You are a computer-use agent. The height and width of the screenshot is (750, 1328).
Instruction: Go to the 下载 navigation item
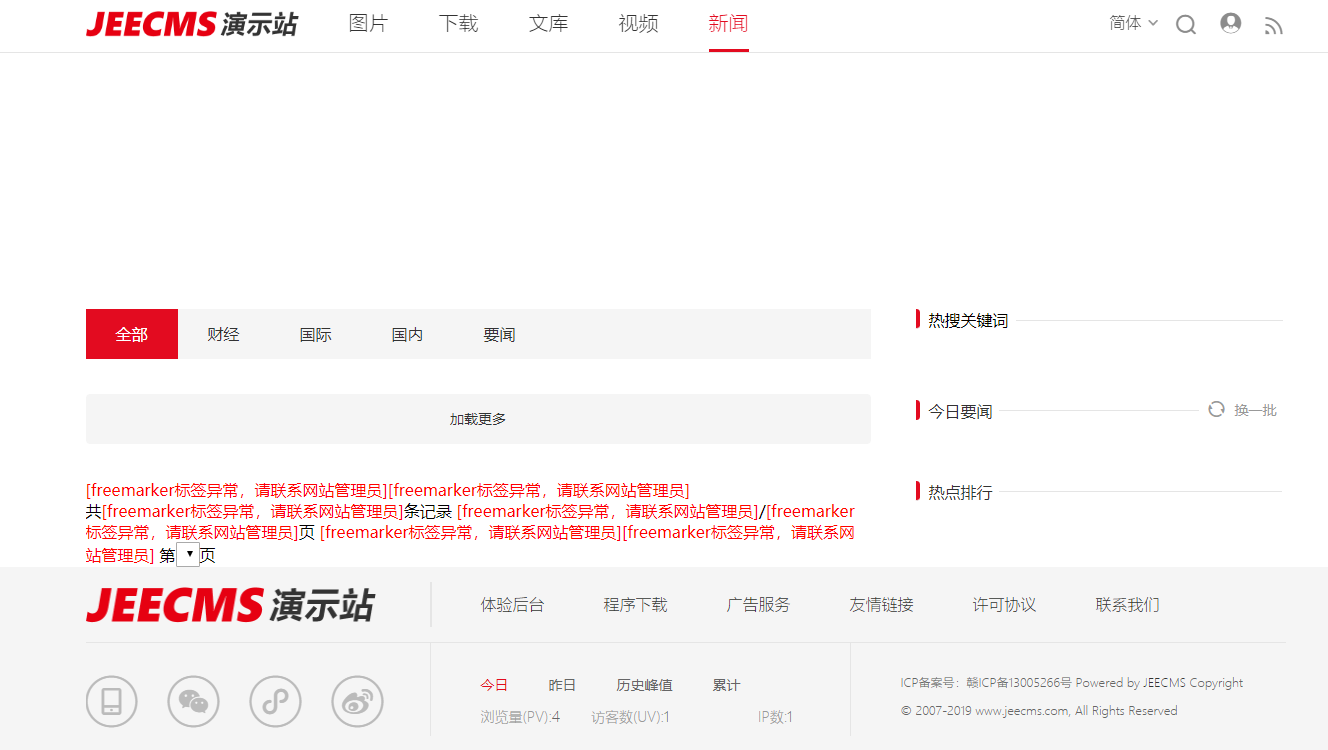(459, 24)
